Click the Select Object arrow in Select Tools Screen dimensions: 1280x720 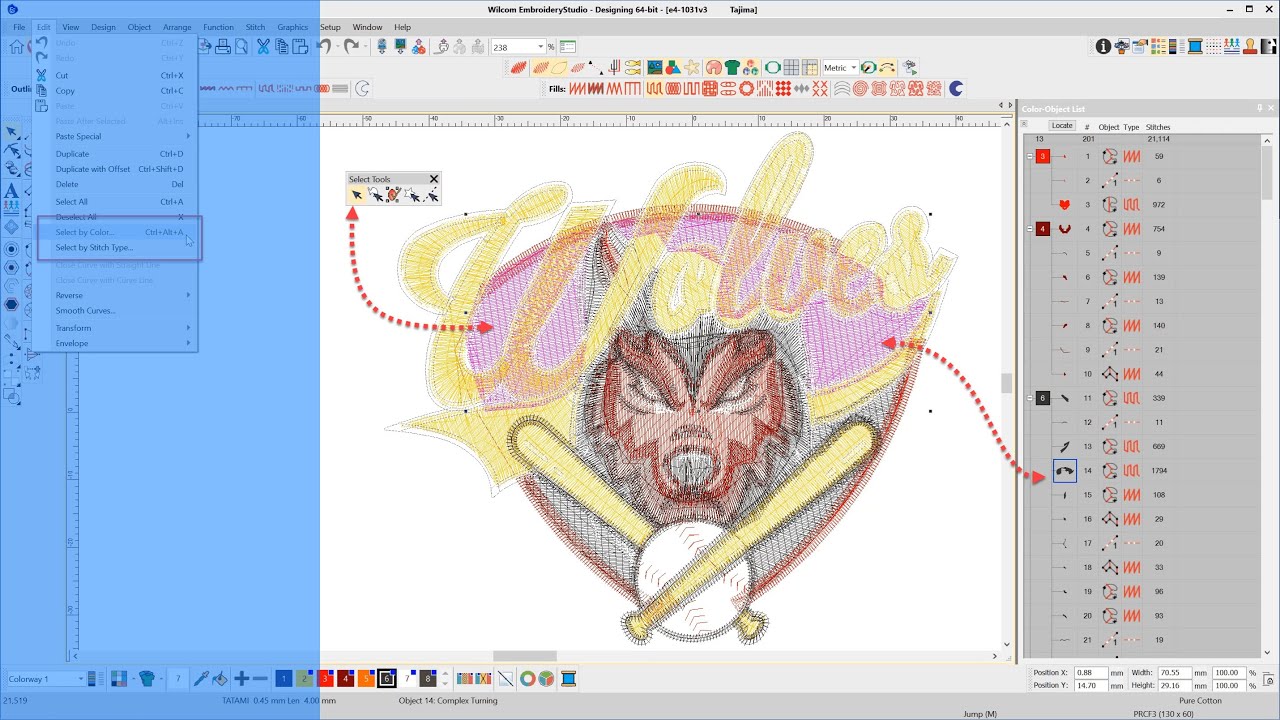356,196
